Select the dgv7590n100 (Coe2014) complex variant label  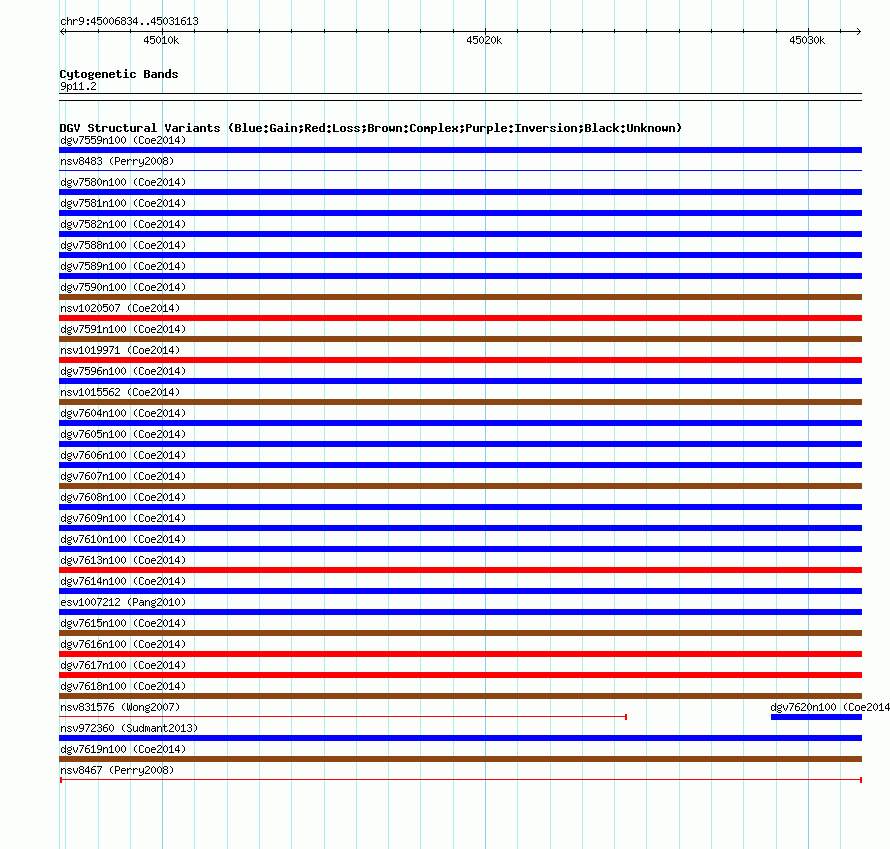pyautogui.click(x=123, y=287)
